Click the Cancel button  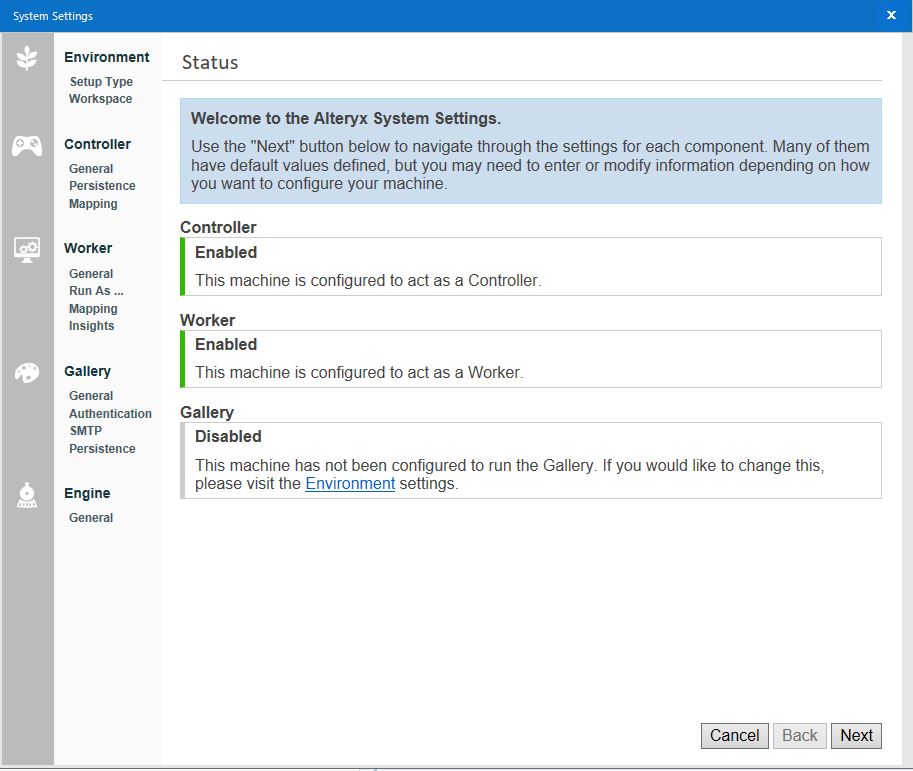pos(734,735)
